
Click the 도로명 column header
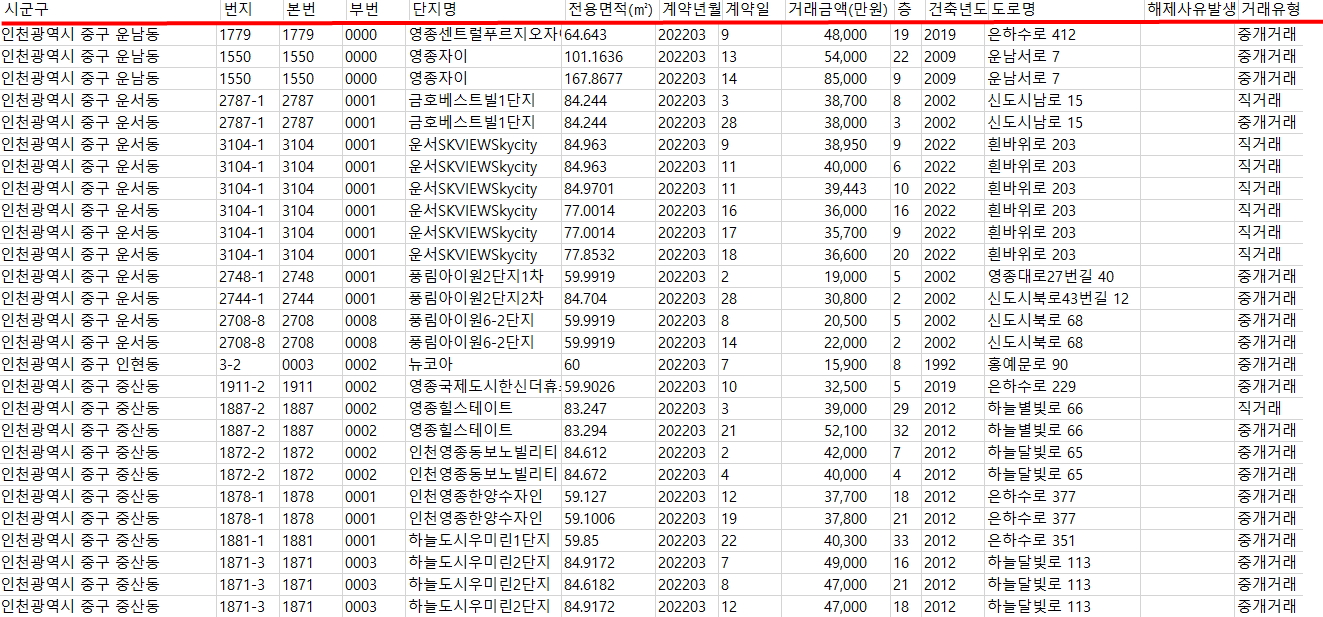click(1012, 9)
